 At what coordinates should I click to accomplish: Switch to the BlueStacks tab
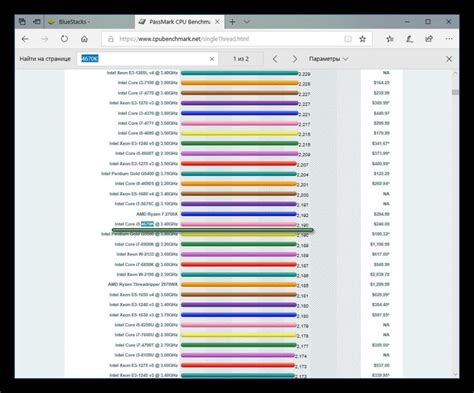(89, 22)
